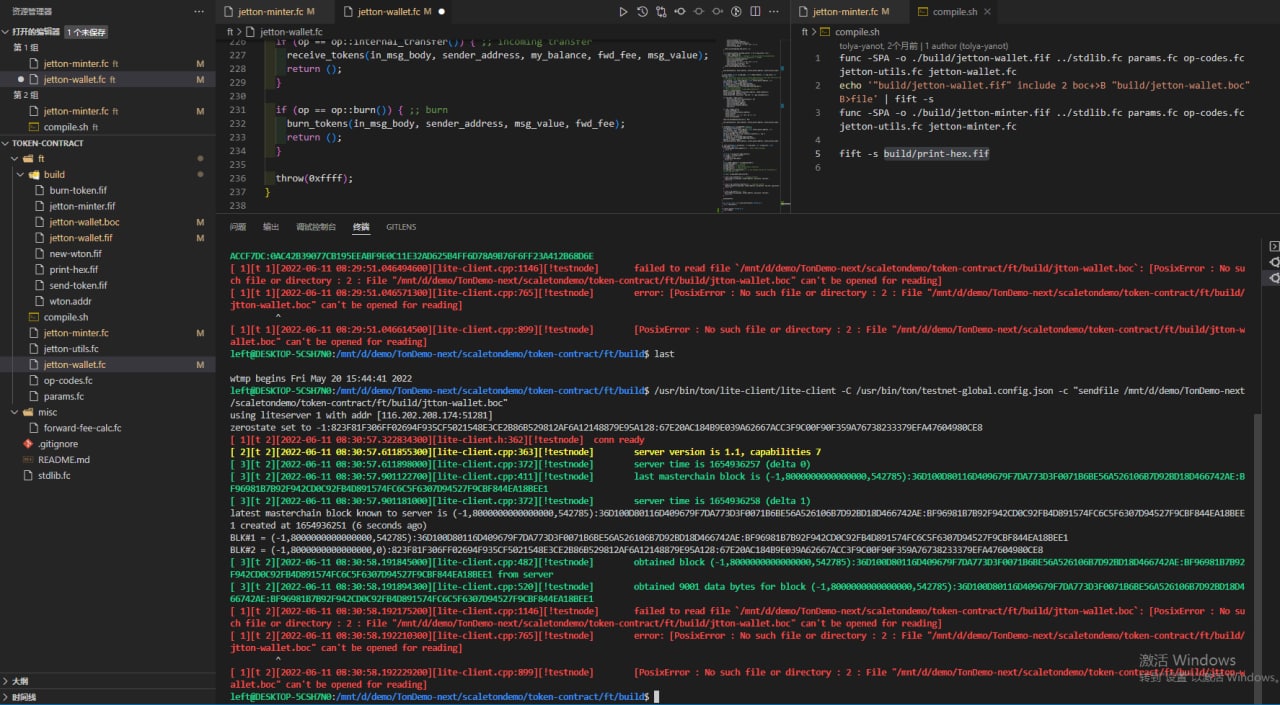
Task: Click the jetton-wallet.fc row in the ft folder tree
Action: coord(108,365)
